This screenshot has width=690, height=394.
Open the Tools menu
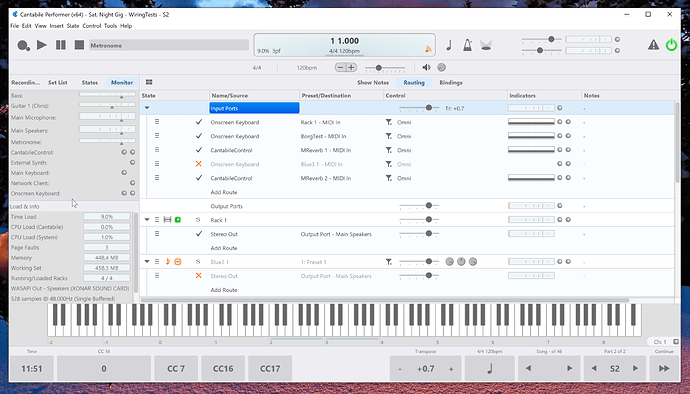110,26
